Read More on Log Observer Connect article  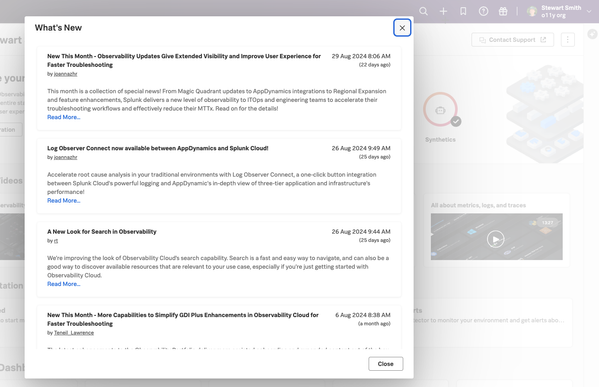click(63, 201)
